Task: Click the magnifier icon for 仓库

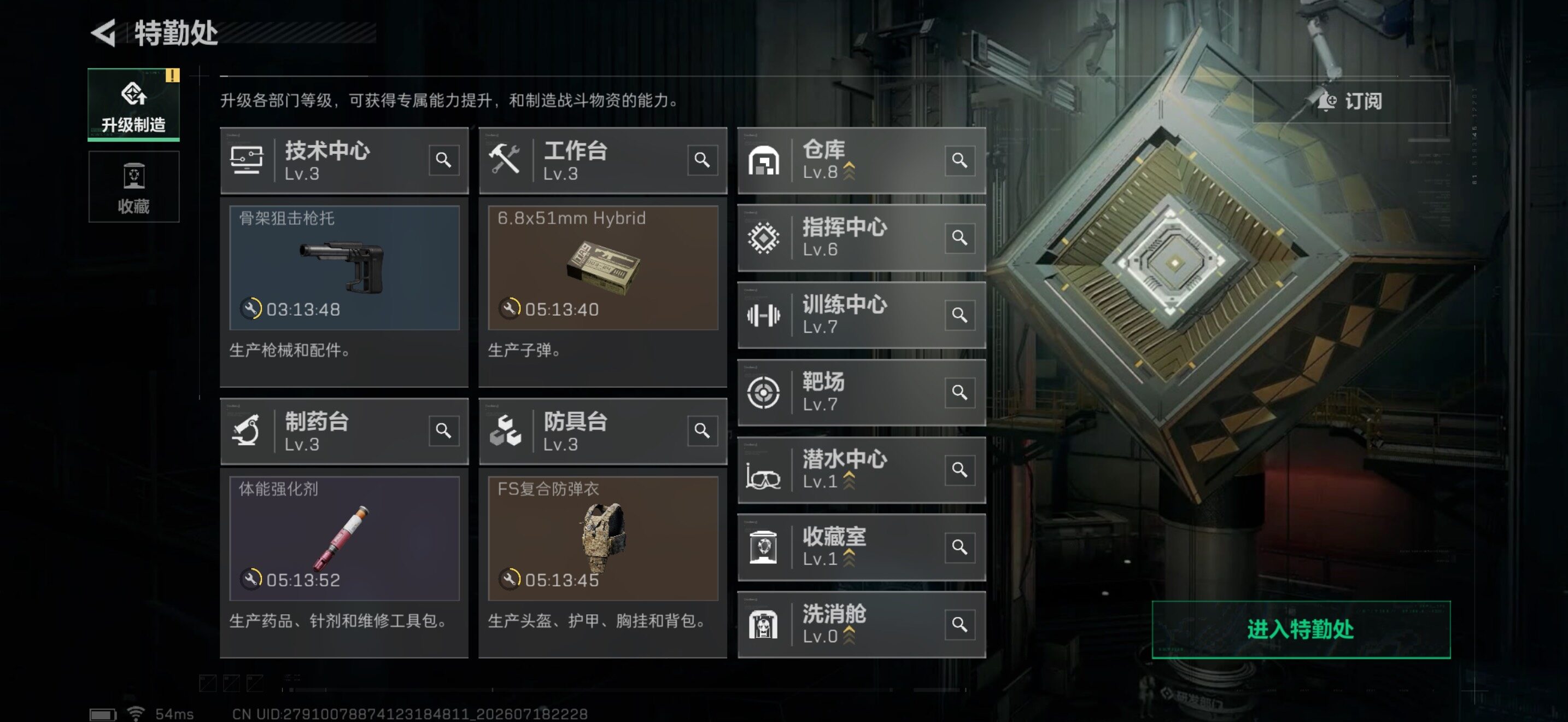Action: (960, 160)
